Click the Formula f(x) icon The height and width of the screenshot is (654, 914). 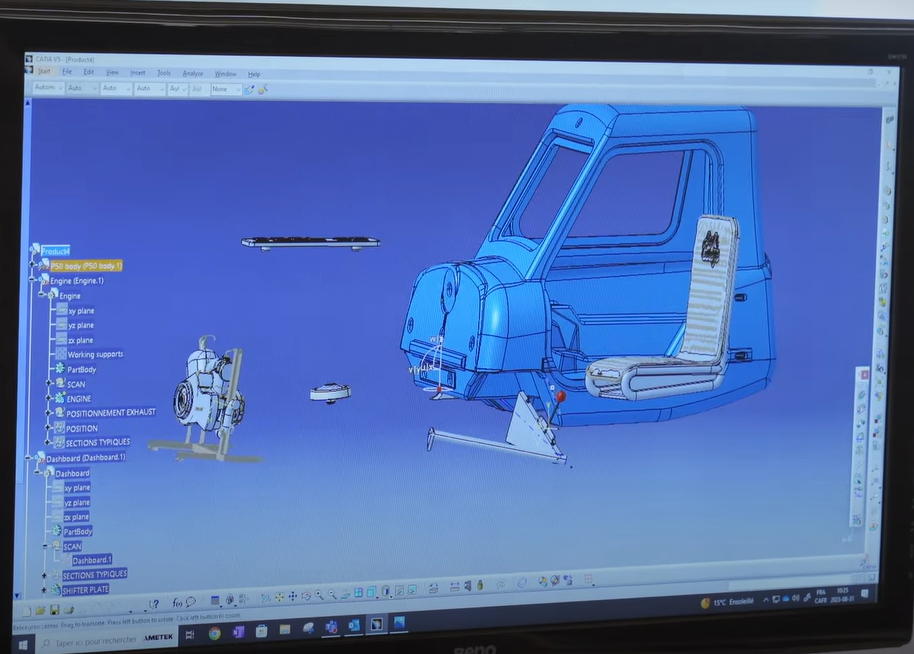coord(177,602)
